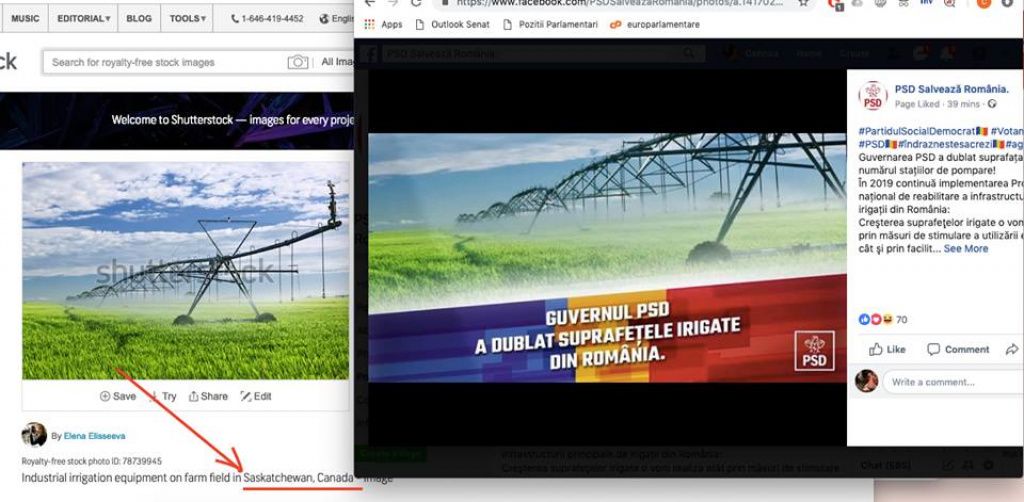Share the Shutterstock stock photo
This screenshot has width=1024, height=502.
[208, 396]
